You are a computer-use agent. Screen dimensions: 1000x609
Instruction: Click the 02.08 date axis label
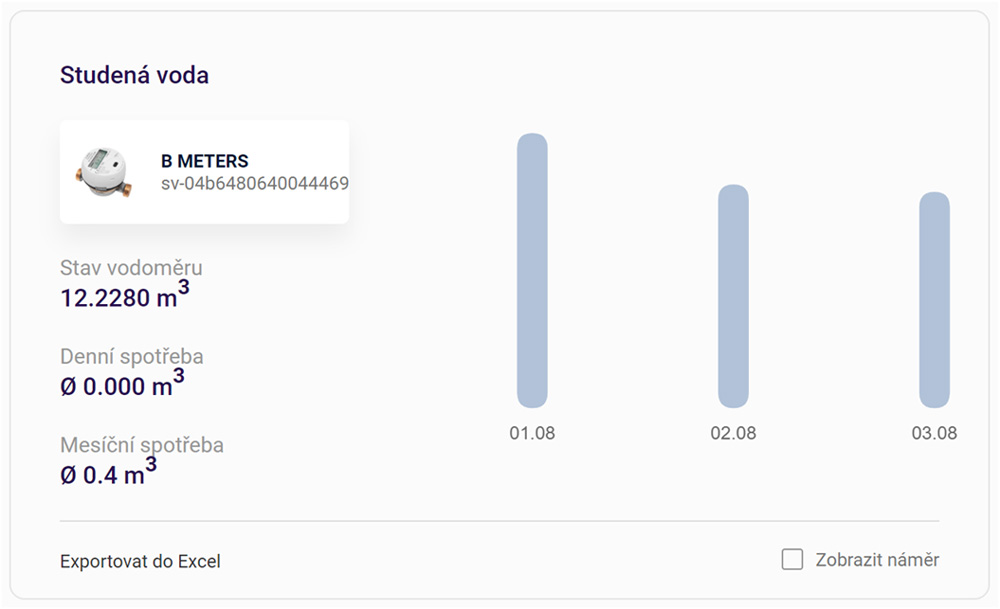tap(733, 433)
